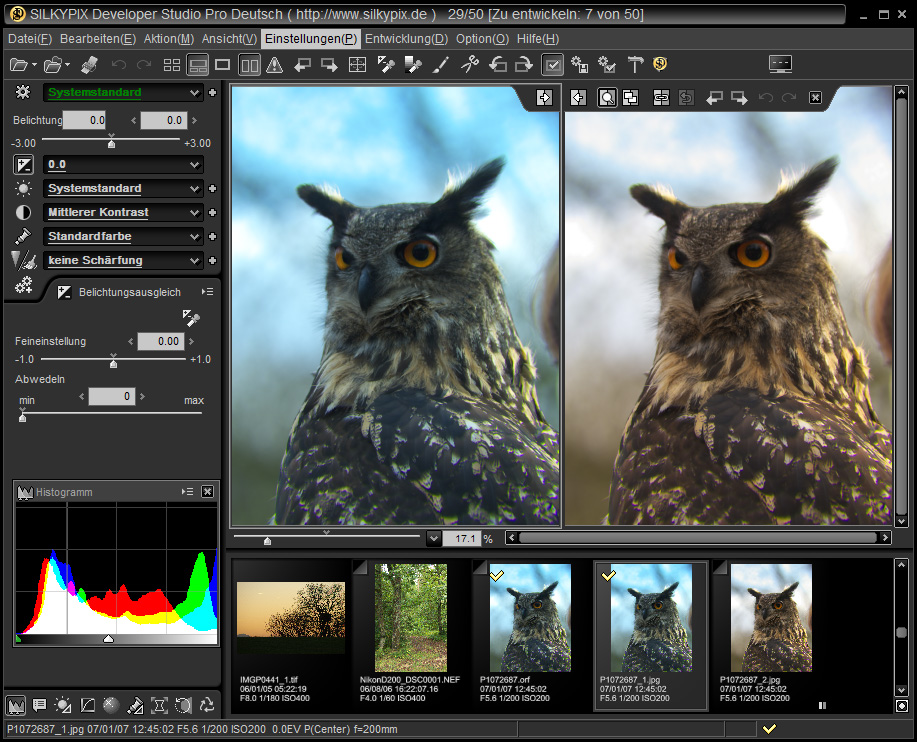The width and height of the screenshot is (917, 742).
Task: Select the magnifier zoom icon above preview
Action: pyautogui.click(x=606, y=98)
